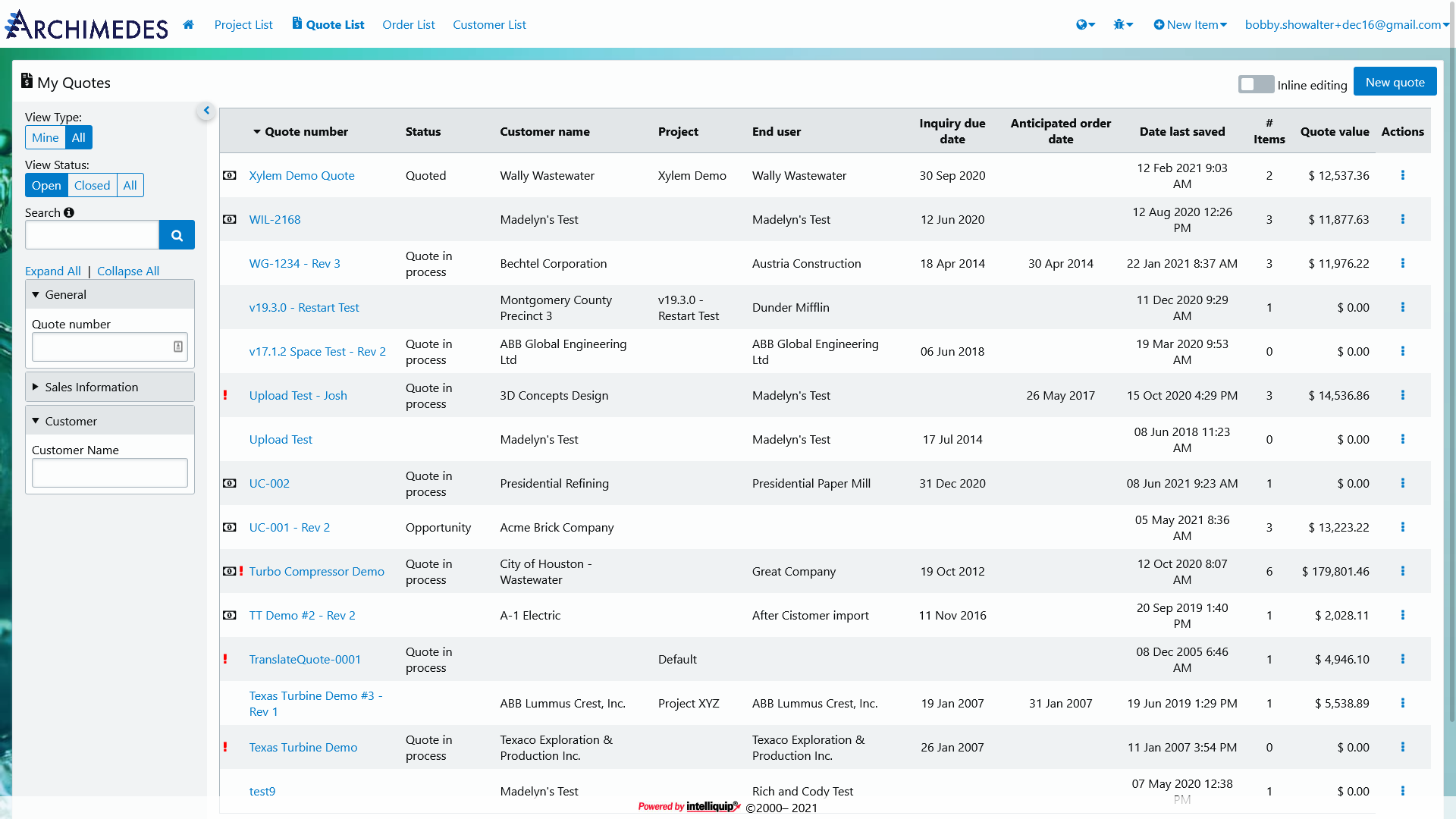Open actions menu for UC-002 row
Viewport: 1456px width, 819px height.
click(1402, 483)
